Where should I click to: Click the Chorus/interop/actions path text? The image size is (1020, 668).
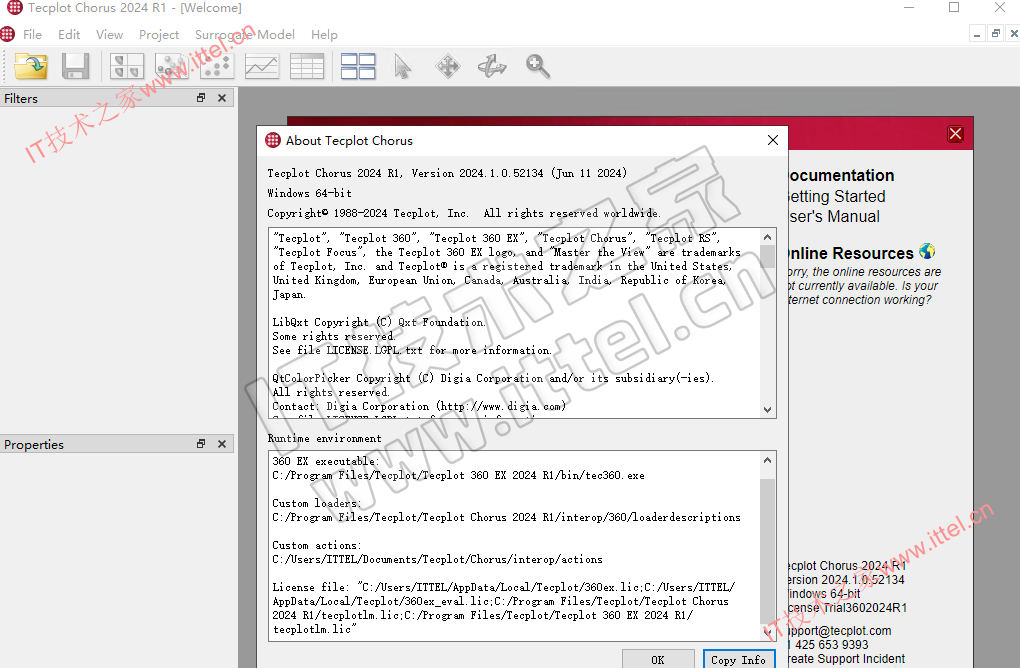click(x=437, y=559)
